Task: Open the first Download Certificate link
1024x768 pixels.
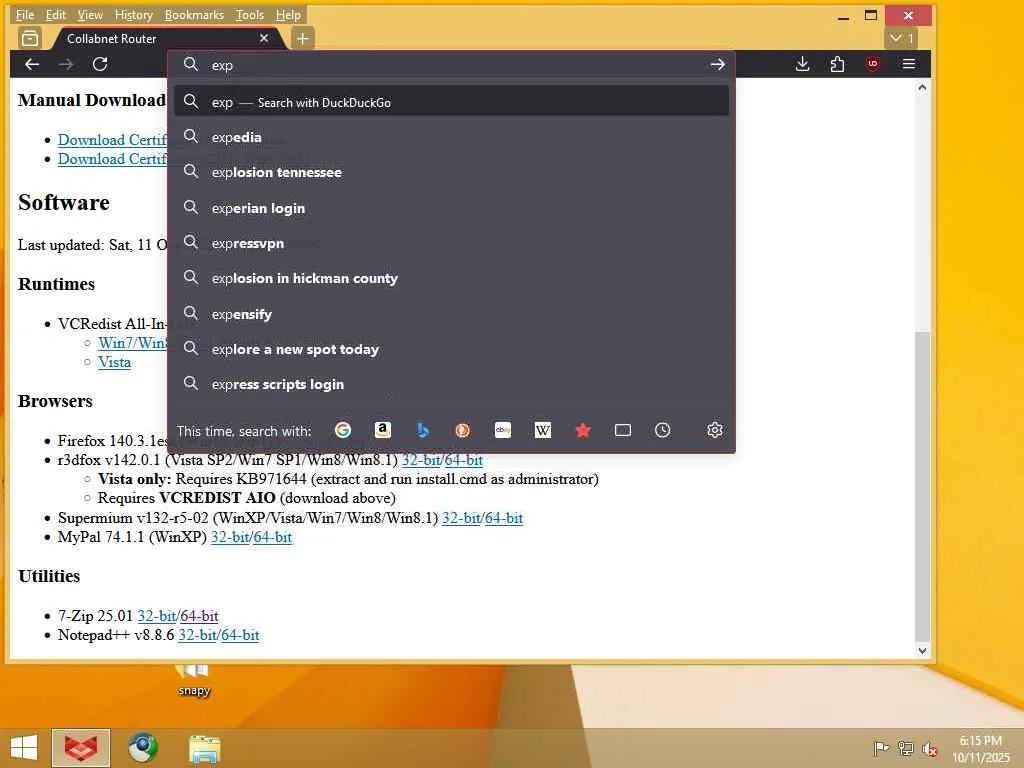Action: (112, 140)
